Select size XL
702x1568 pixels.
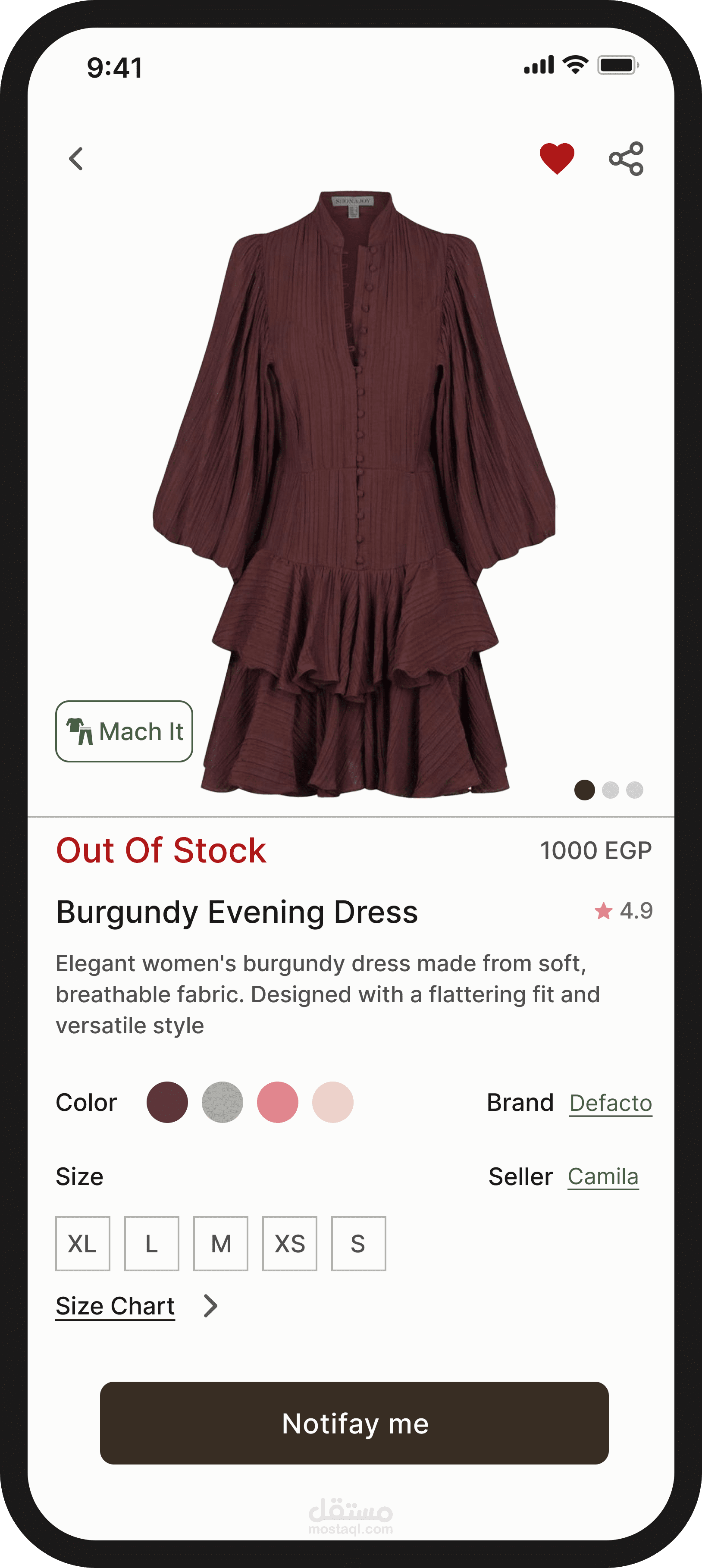pos(83,1244)
